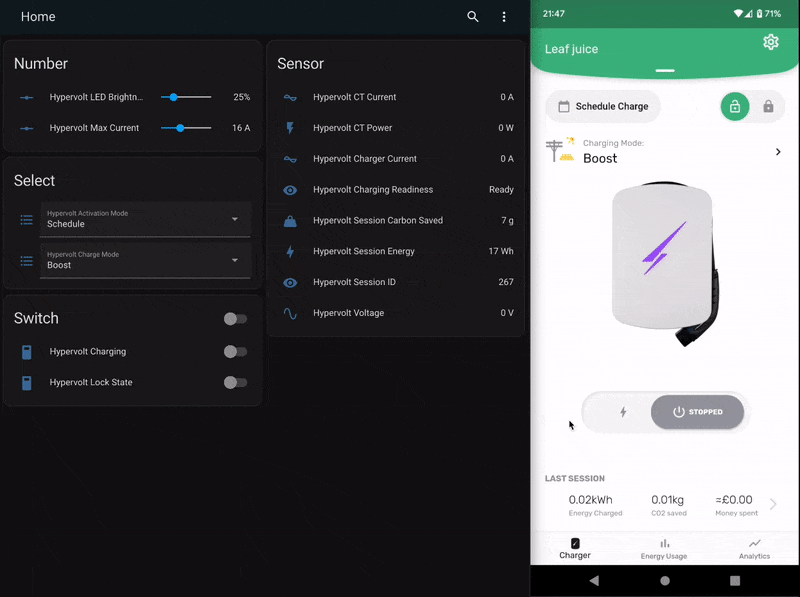Click the Hypervolt Max Current row icon
800x597 pixels.
(x=27, y=128)
